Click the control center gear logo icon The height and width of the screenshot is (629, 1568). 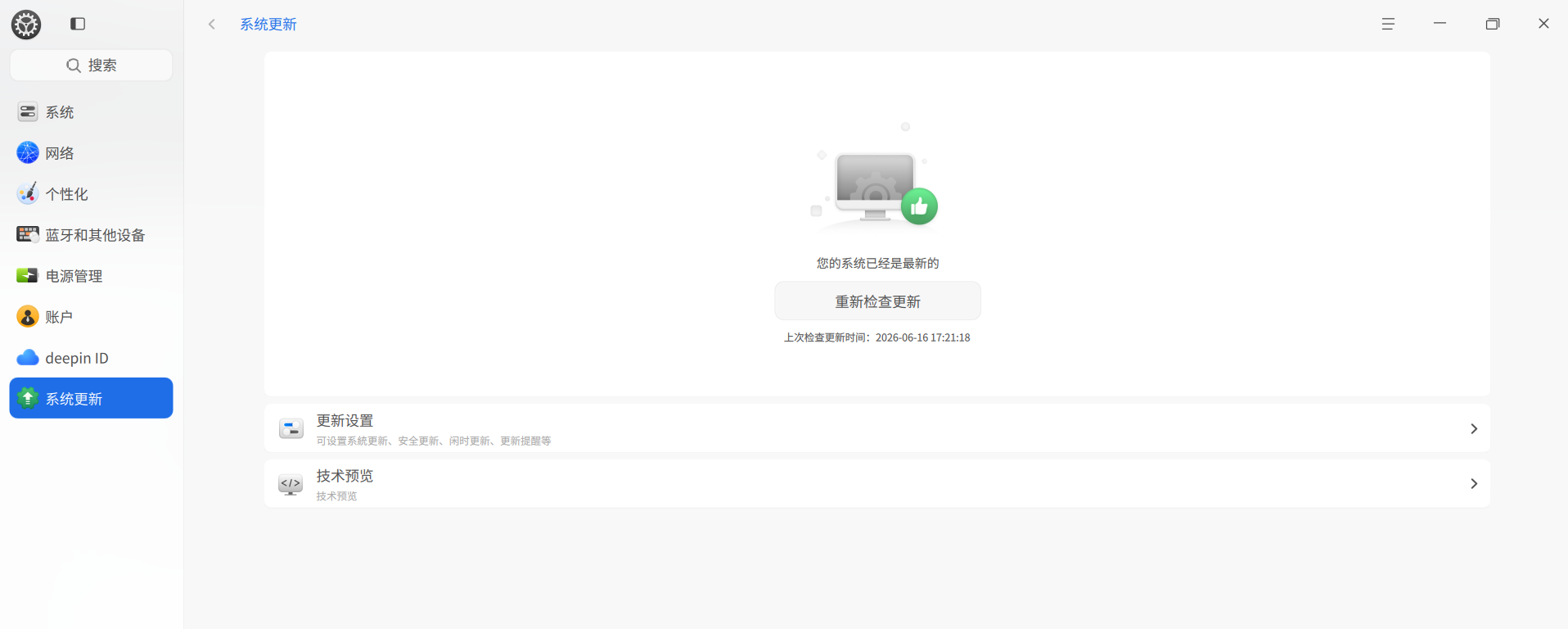[26, 25]
